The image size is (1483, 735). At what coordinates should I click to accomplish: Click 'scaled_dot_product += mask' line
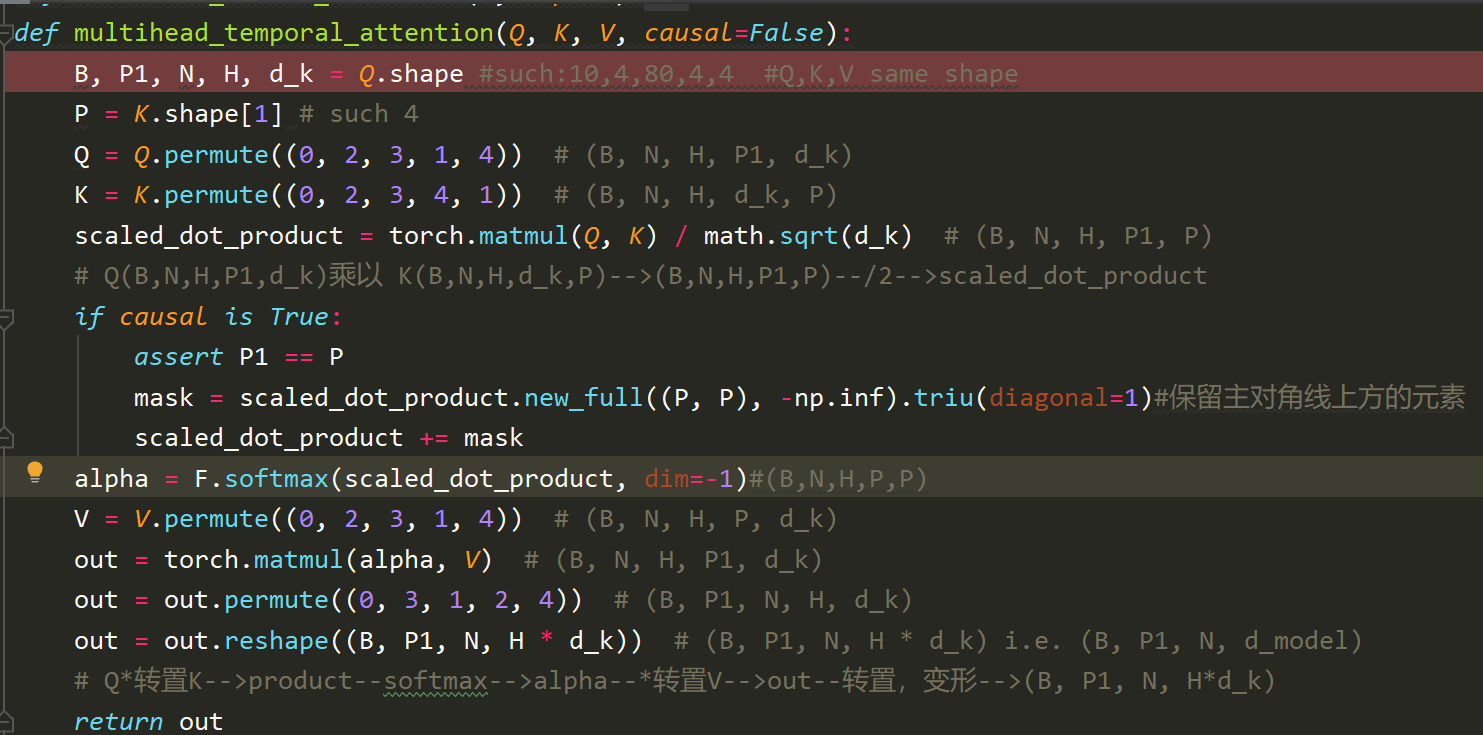coord(328,438)
